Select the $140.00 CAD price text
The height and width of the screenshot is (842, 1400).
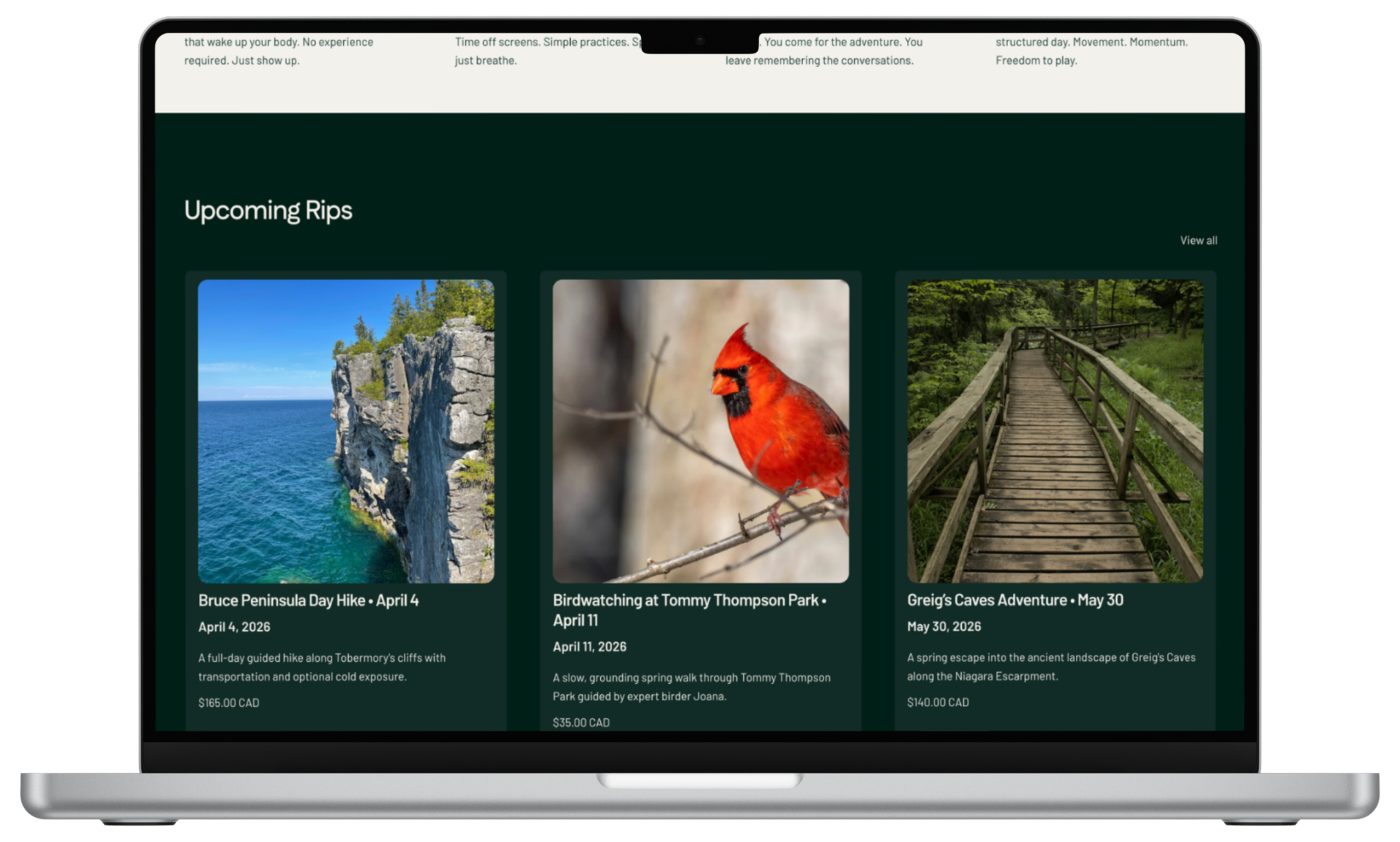click(938, 702)
